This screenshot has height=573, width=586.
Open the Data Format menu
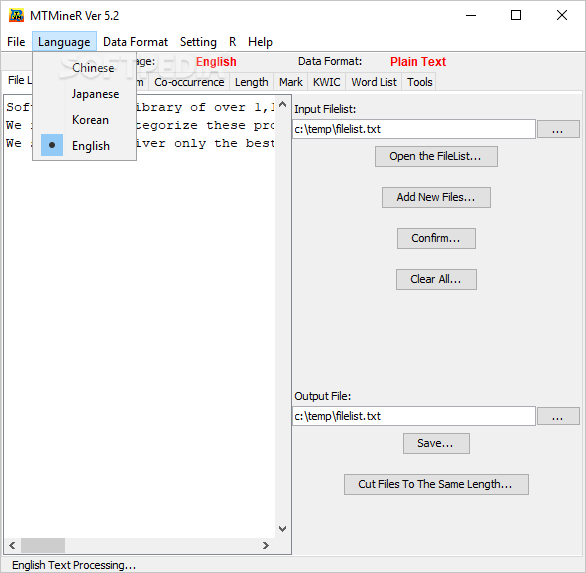pos(135,42)
